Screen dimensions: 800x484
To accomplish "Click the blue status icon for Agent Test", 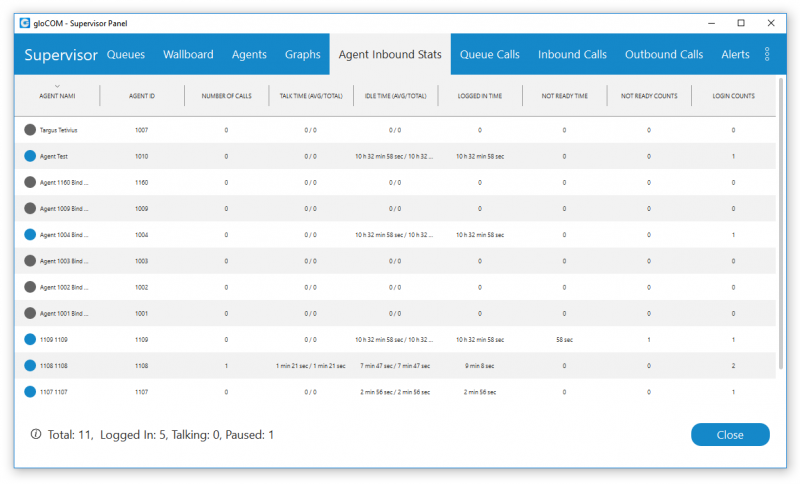I will (x=30, y=156).
